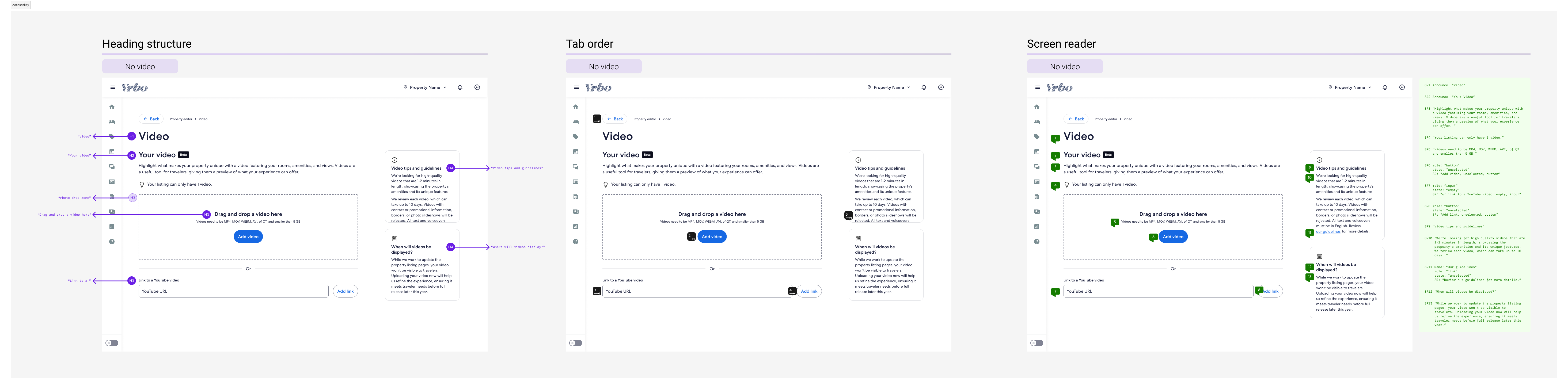Click home sidebar icon in Heading structure mockup

(x=112, y=106)
